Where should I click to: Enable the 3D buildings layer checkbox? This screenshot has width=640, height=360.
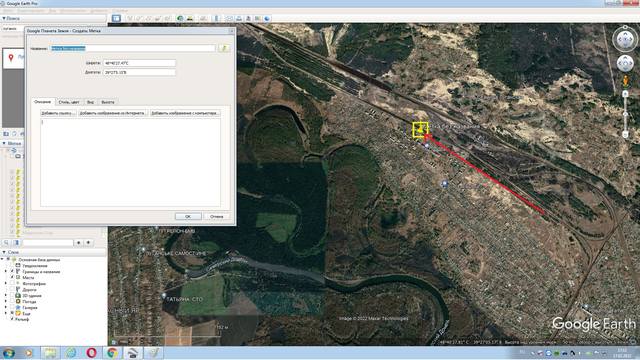click(x=12, y=296)
